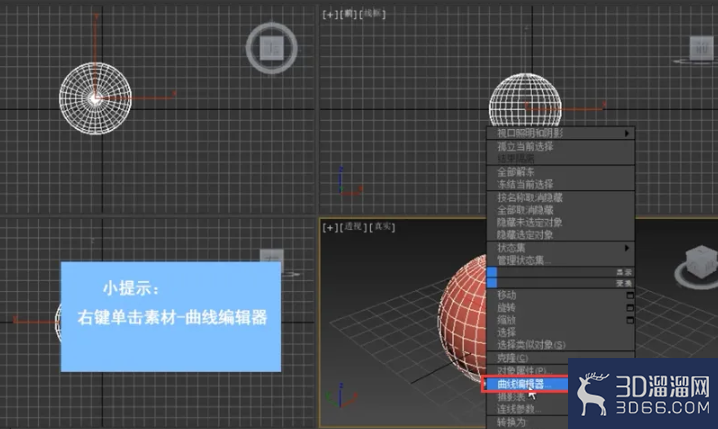Expand 视口照明和阴影 submenu arrow
Image resolution: width=718 pixels, height=429 pixels.
pyautogui.click(x=627, y=133)
